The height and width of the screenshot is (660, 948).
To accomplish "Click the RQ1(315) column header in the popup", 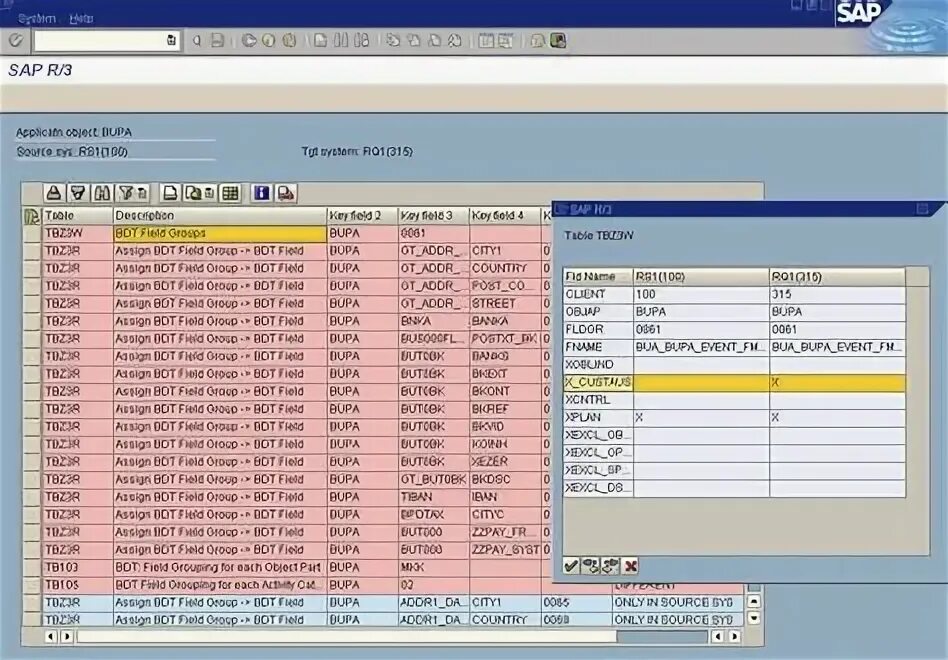I will 837,277.
